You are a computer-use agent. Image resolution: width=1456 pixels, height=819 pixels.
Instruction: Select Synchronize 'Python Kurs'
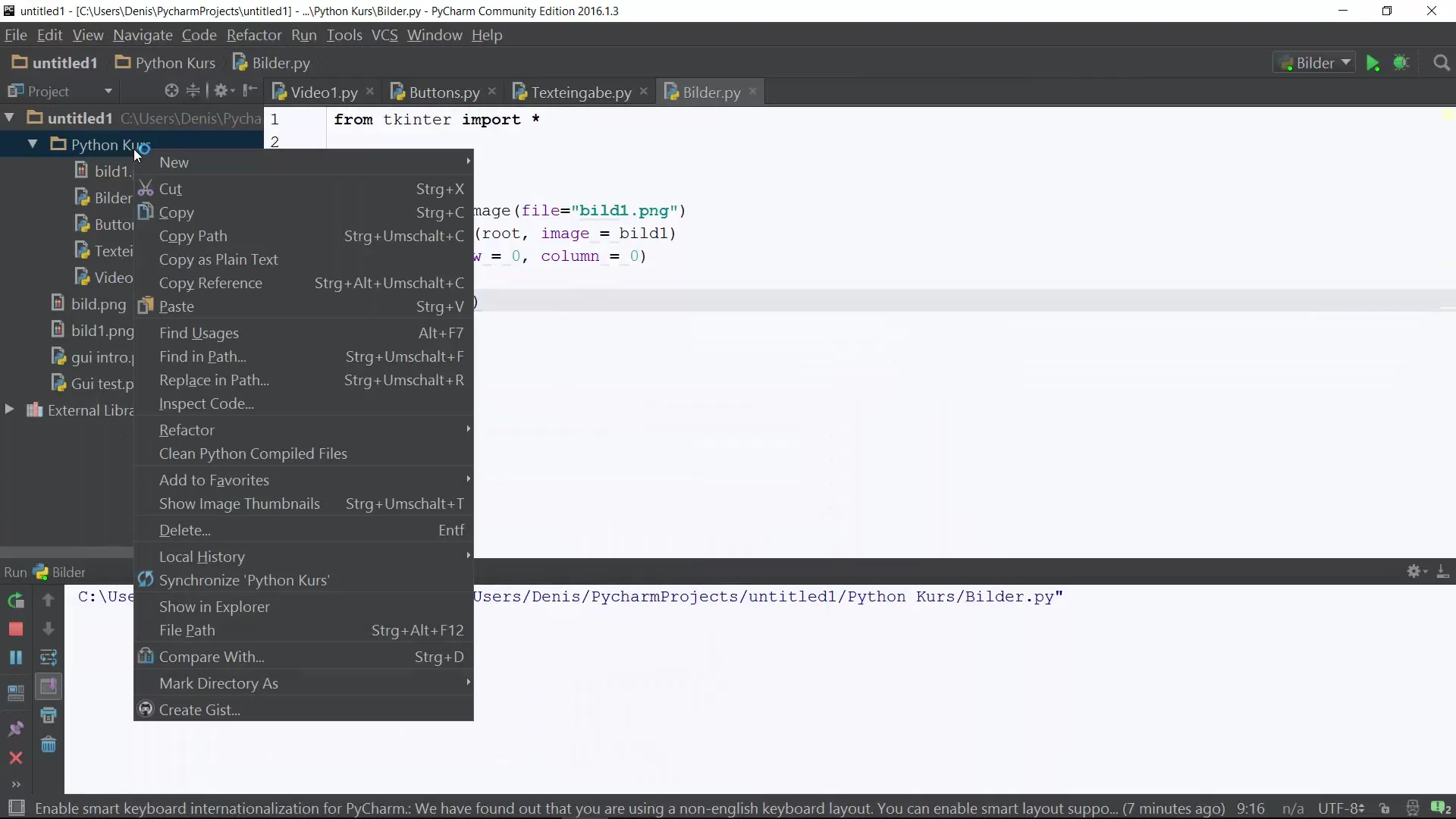(303, 580)
